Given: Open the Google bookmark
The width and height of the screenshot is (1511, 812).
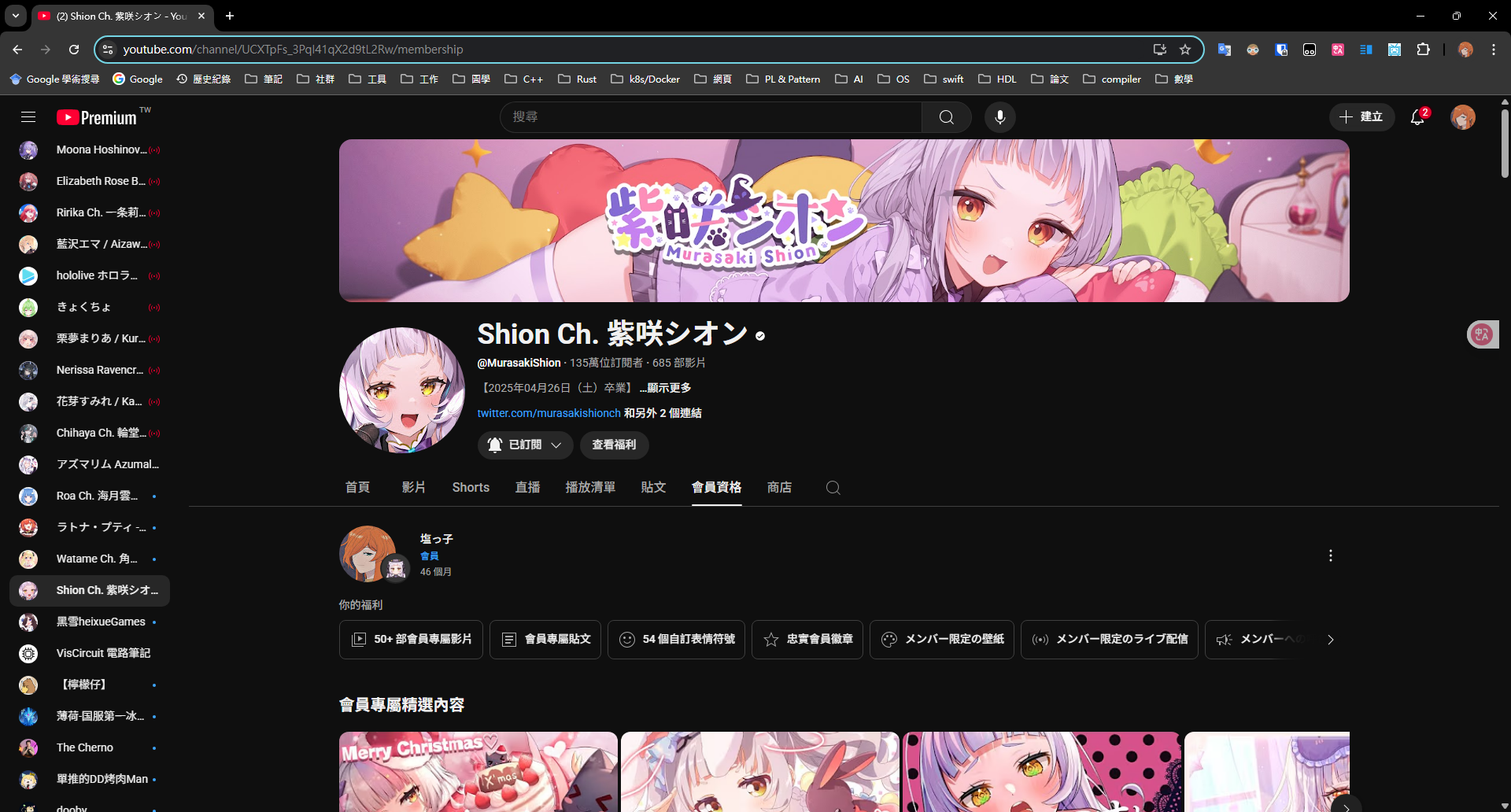Looking at the screenshot, I should 138,79.
